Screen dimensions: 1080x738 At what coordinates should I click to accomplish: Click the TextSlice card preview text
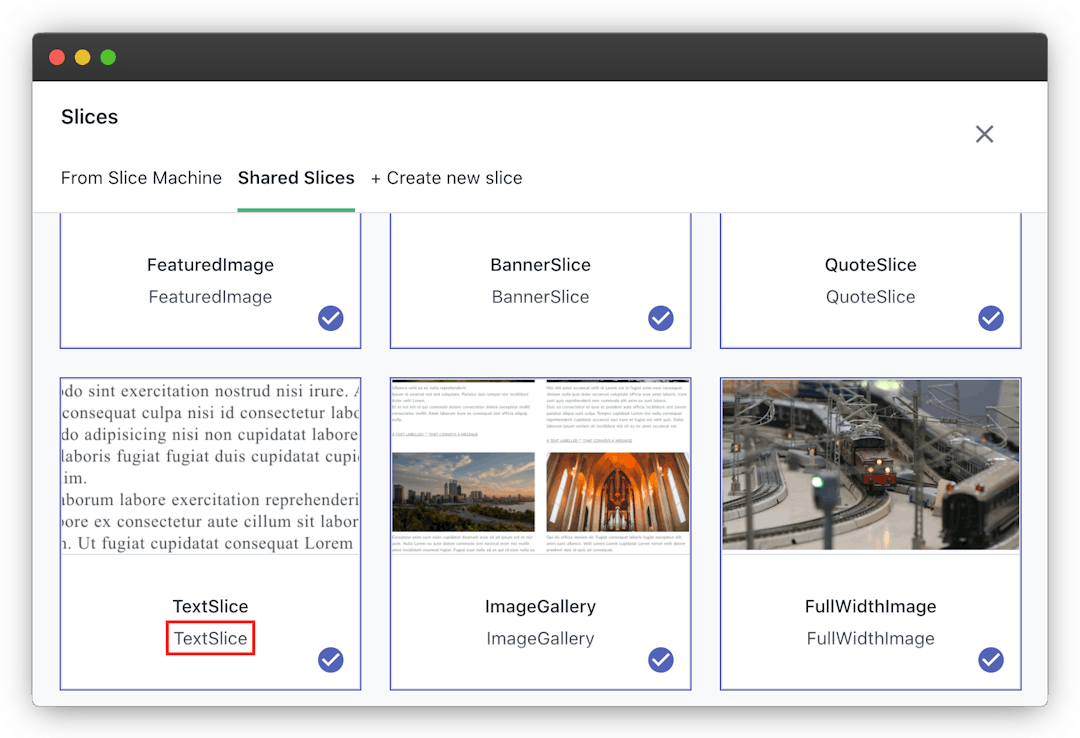click(210, 465)
